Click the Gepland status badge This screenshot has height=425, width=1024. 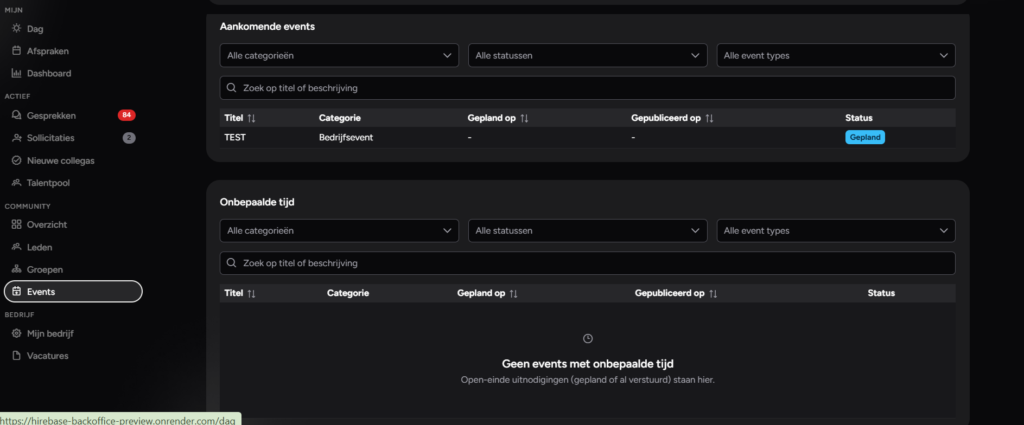[865, 137]
